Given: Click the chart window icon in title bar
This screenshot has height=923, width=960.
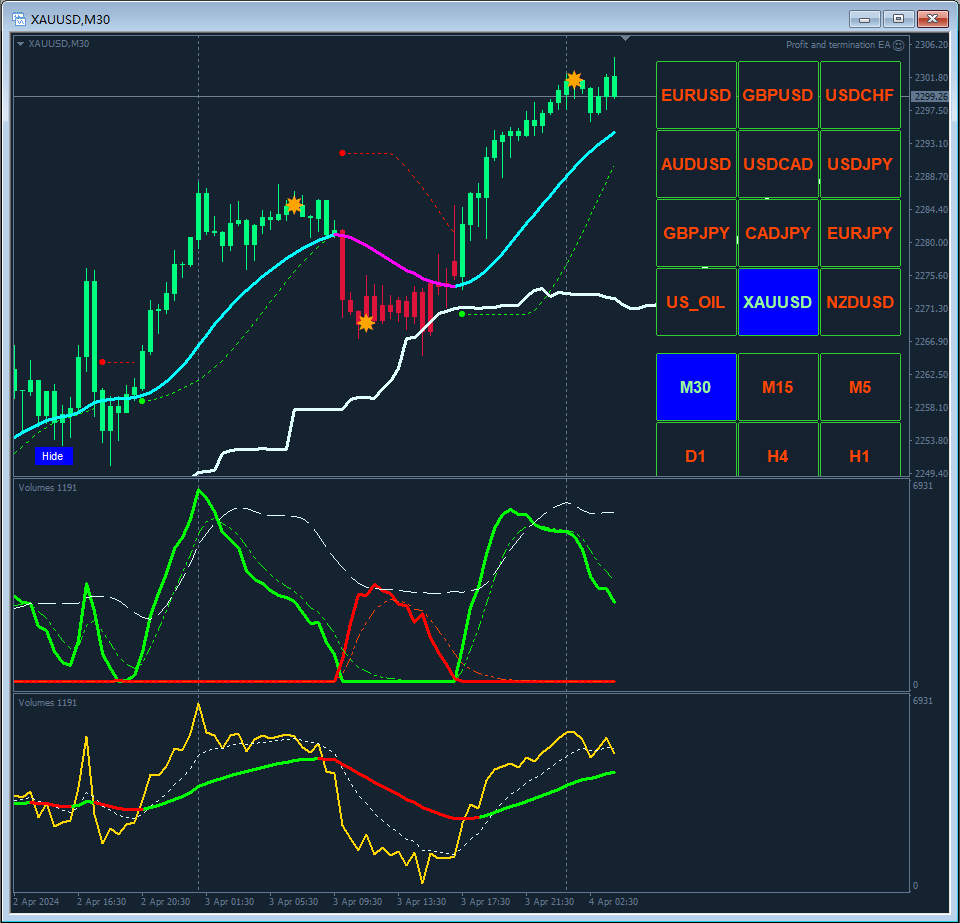Looking at the screenshot, I should click(x=19, y=19).
